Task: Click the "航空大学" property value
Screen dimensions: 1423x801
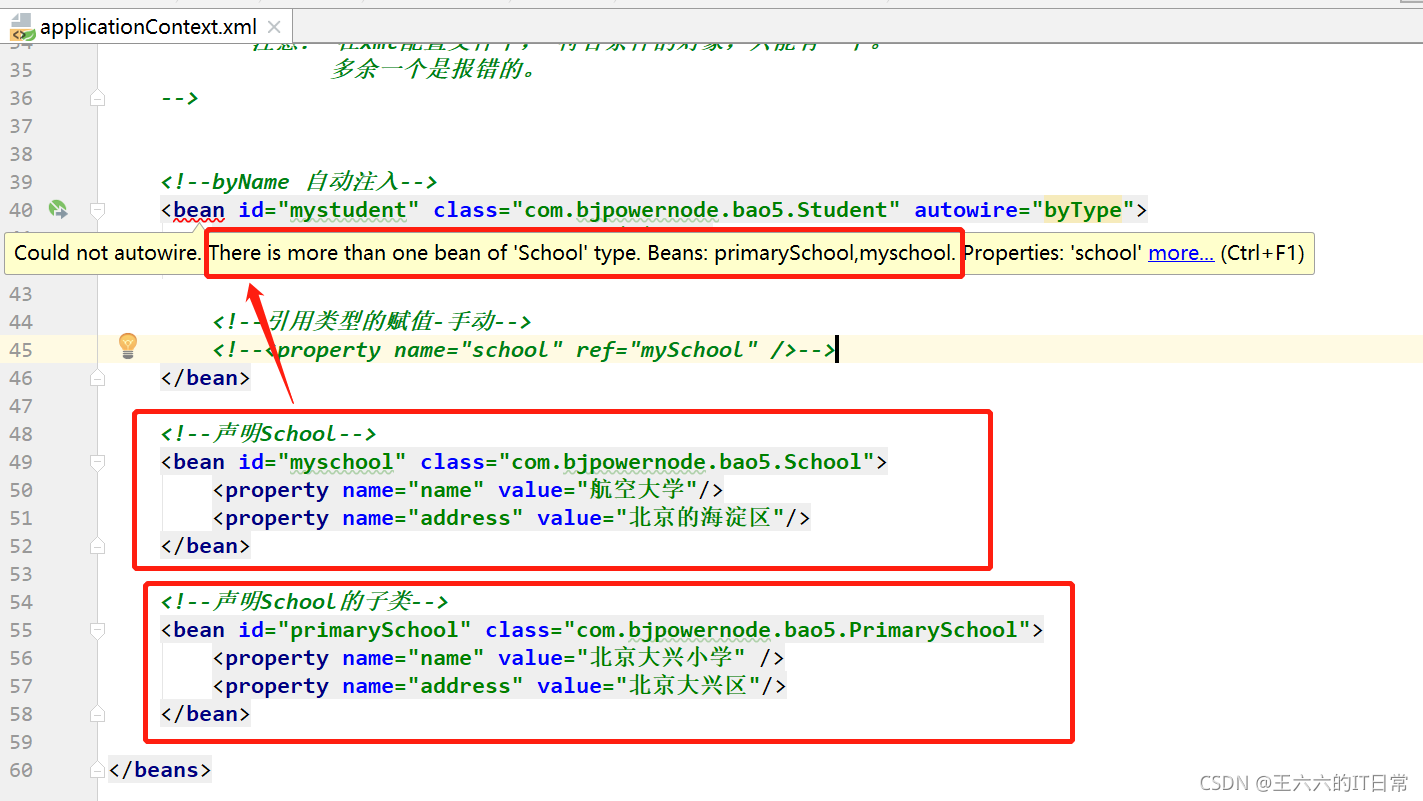Action: (x=636, y=490)
